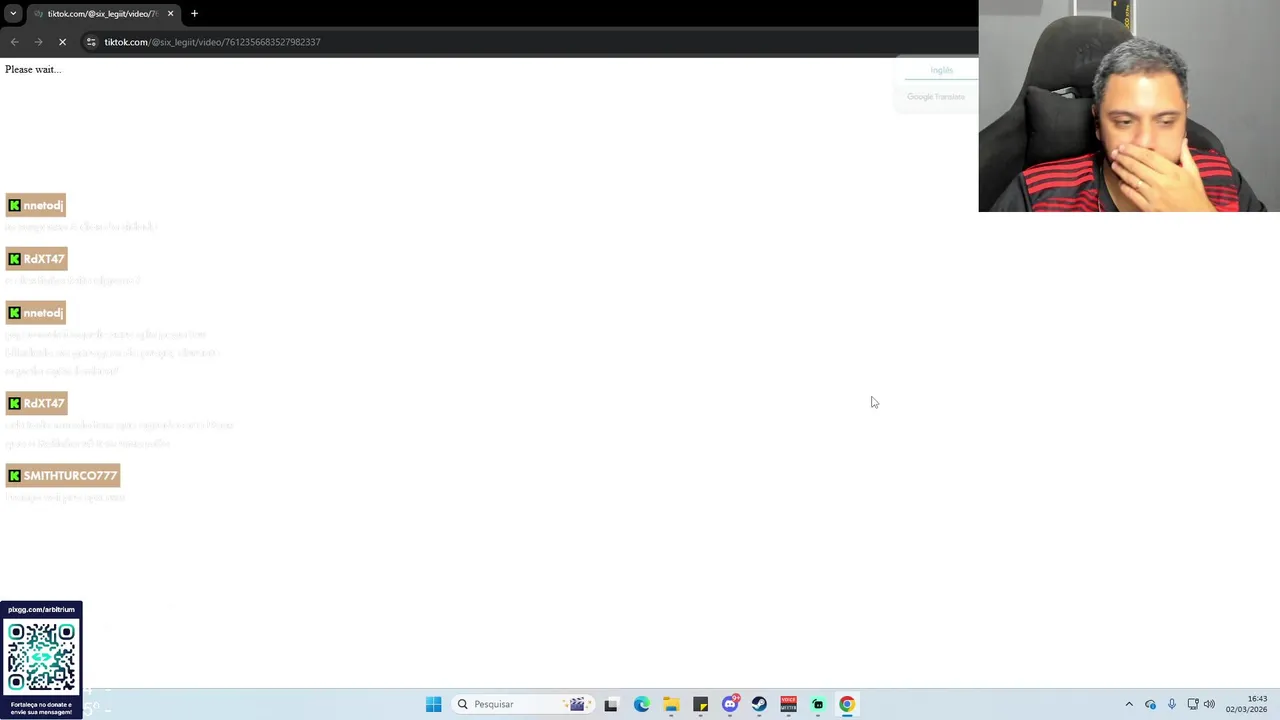This screenshot has width=1280, height=720.
Task: Click the first RdXT47 chat name
Action: point(37,259)
